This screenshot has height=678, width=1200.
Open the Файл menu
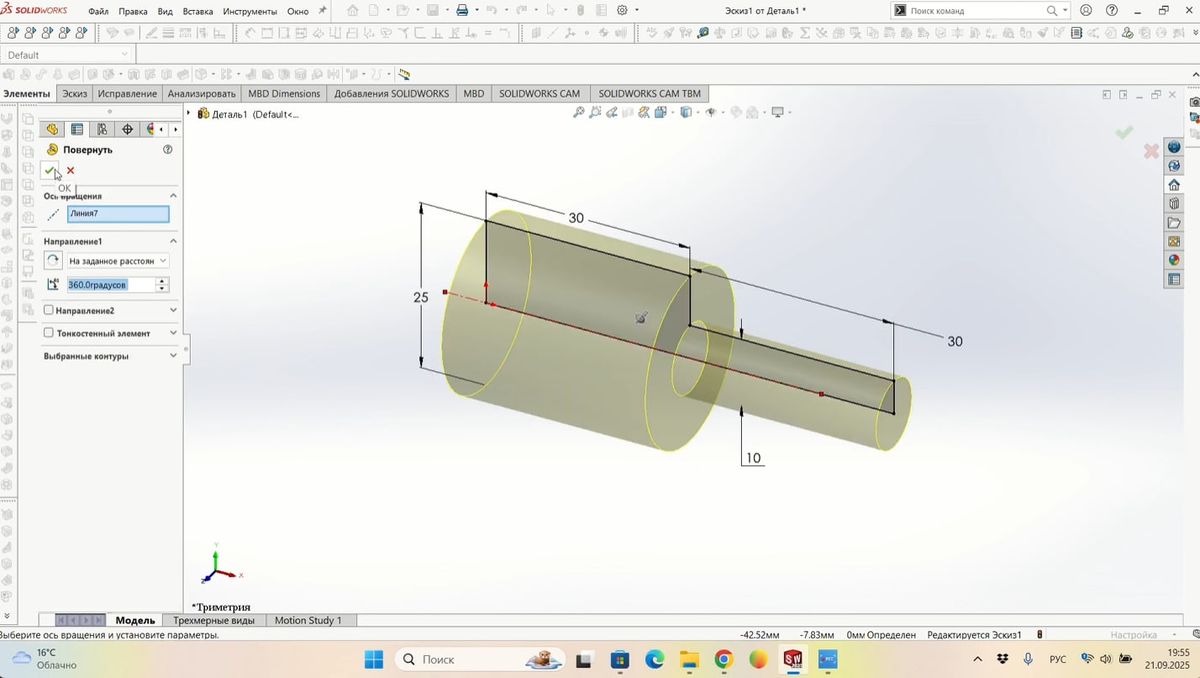click(98, 11)
